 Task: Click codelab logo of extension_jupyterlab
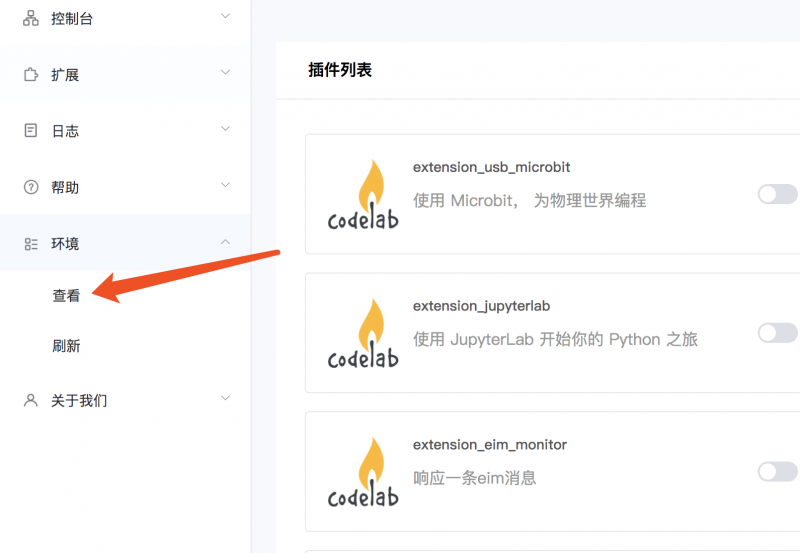(363, 333)
